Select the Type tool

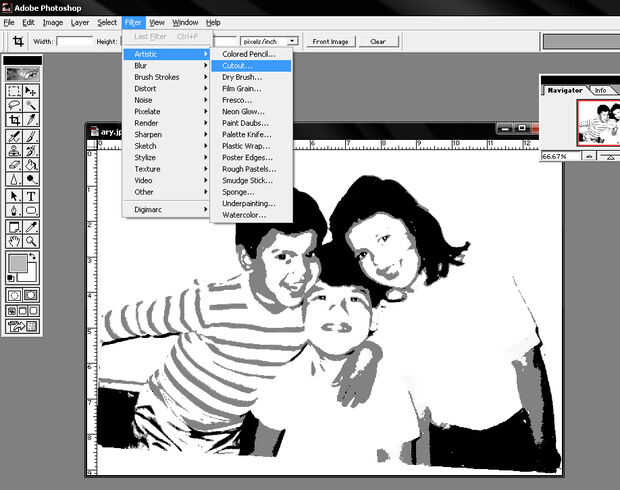31,196
